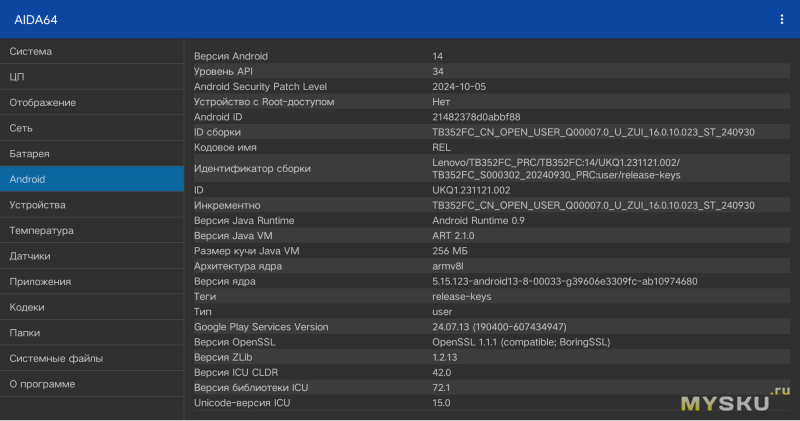Select Версия Java Runtime row
This screenshot has height=421, width=800.
[492, 220]
